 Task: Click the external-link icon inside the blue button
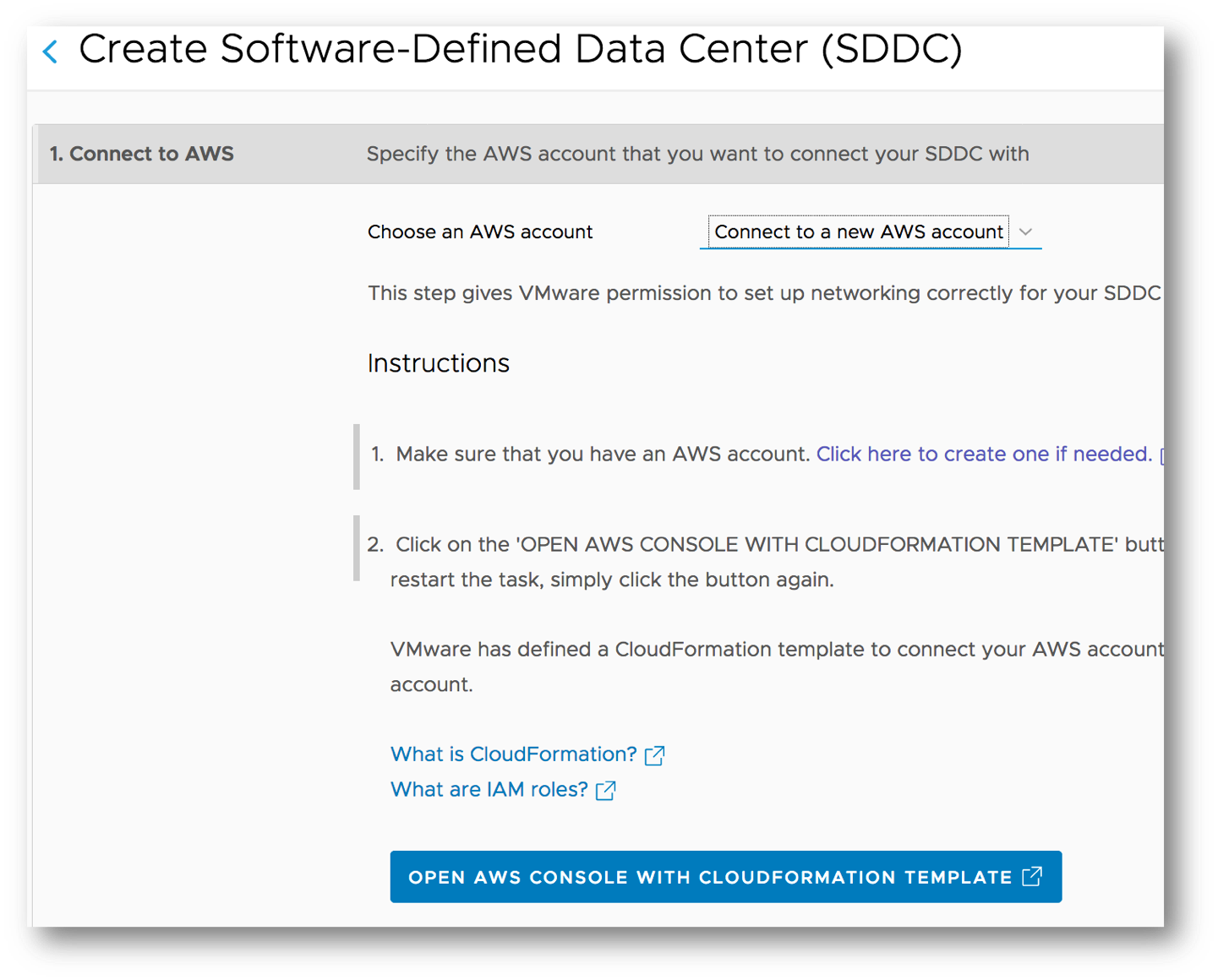click(1032, 876)
